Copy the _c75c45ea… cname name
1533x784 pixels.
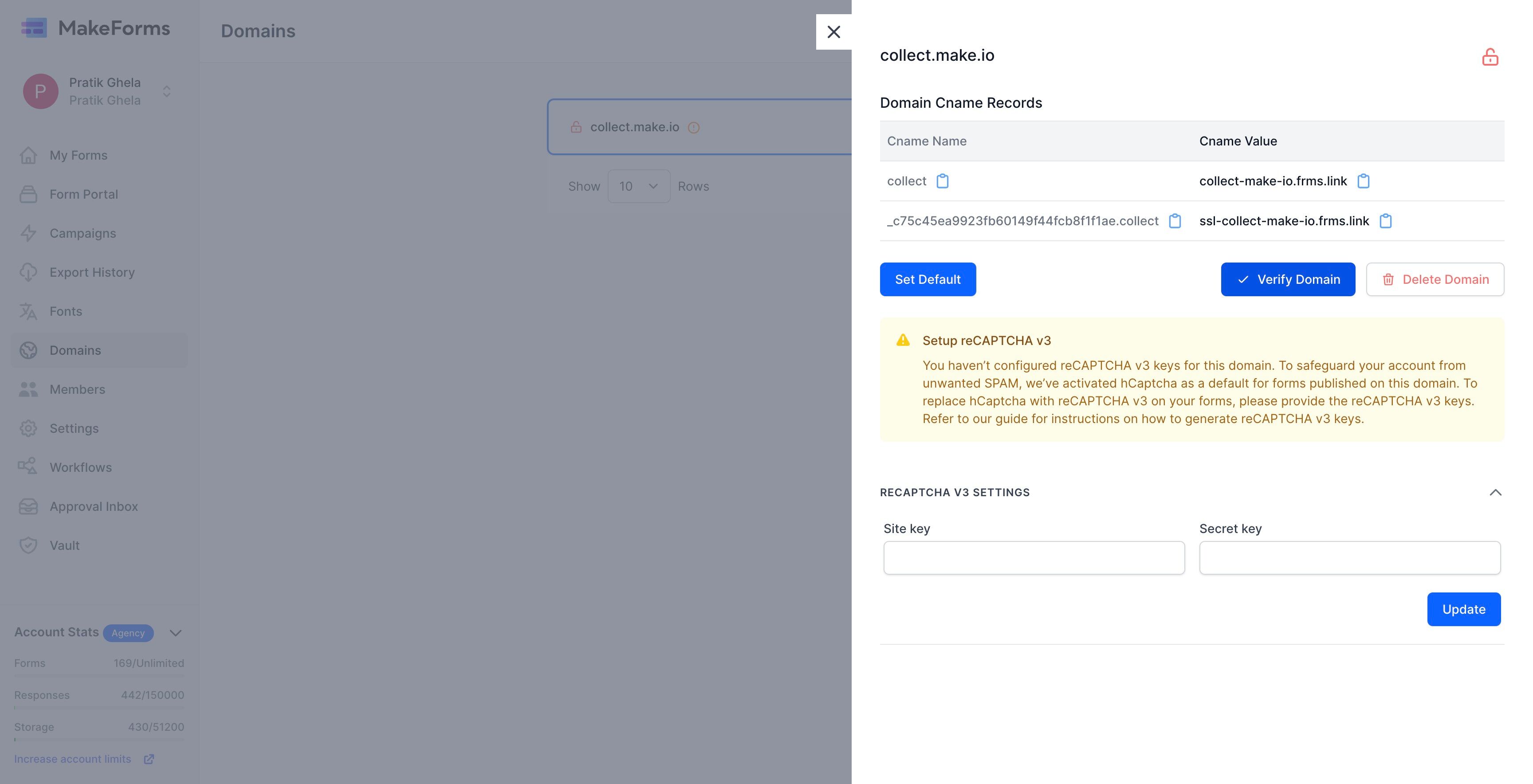coord(1175,221)
